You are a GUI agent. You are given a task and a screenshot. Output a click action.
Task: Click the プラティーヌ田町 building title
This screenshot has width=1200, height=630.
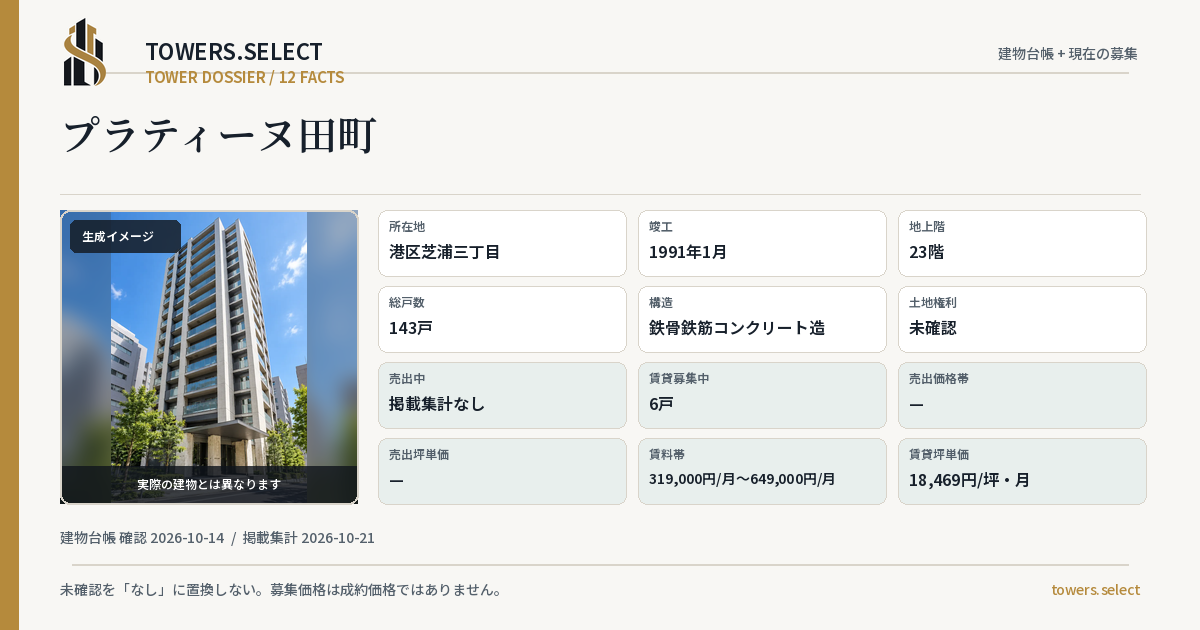pyautogui.click(x=219, y=135)
